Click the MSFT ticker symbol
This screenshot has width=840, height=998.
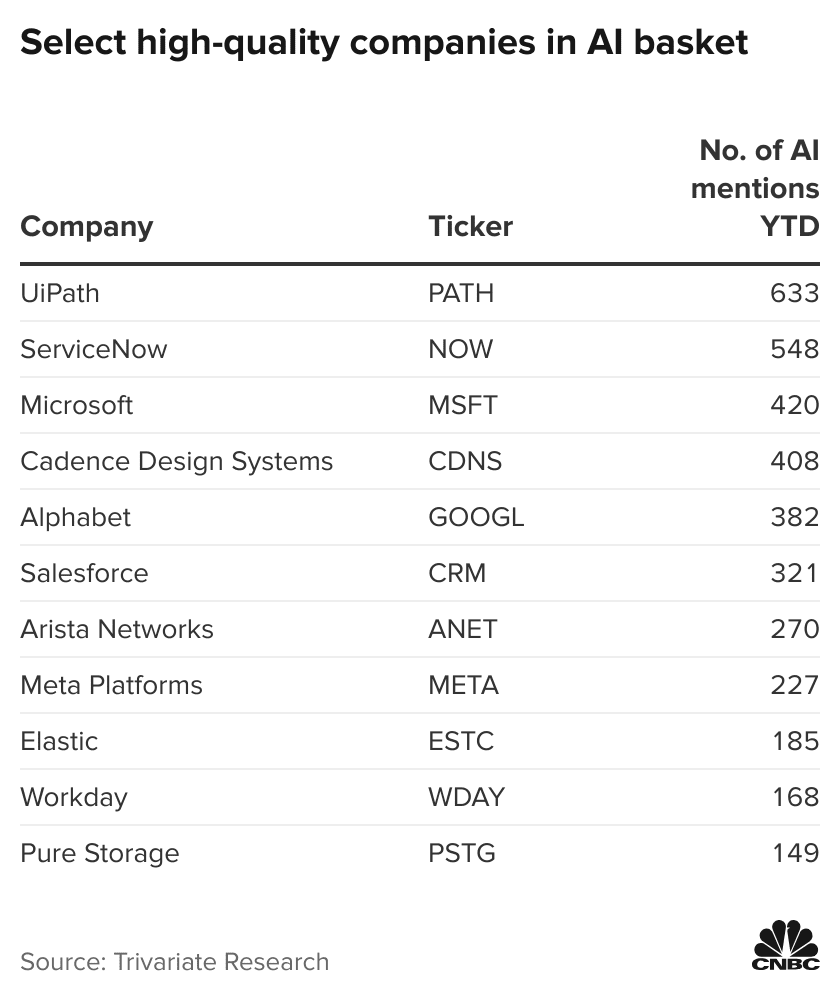click(x=463, y=405)
